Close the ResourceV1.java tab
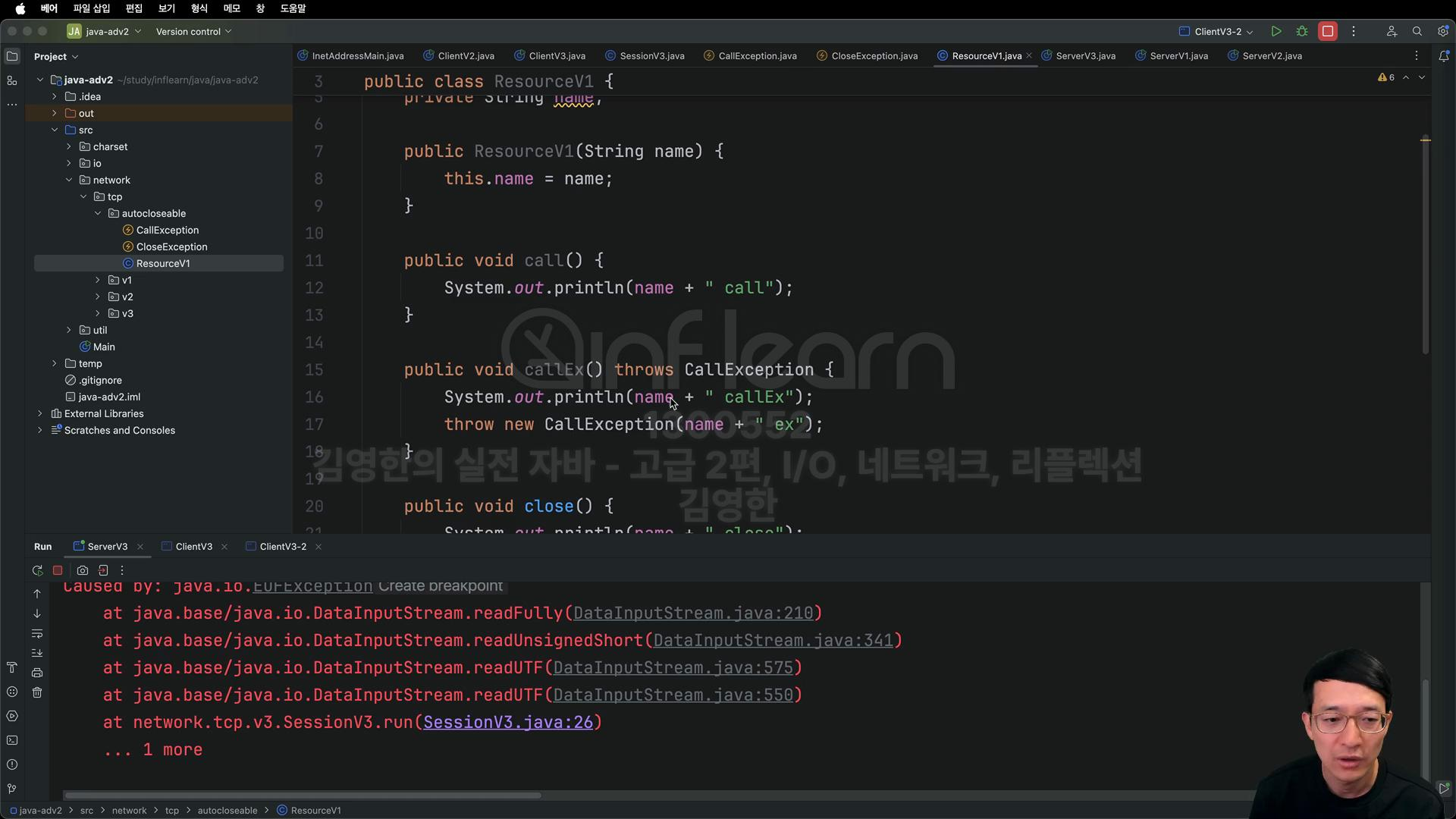Viewport: 1456px width, 819px height. [1029, 56]
